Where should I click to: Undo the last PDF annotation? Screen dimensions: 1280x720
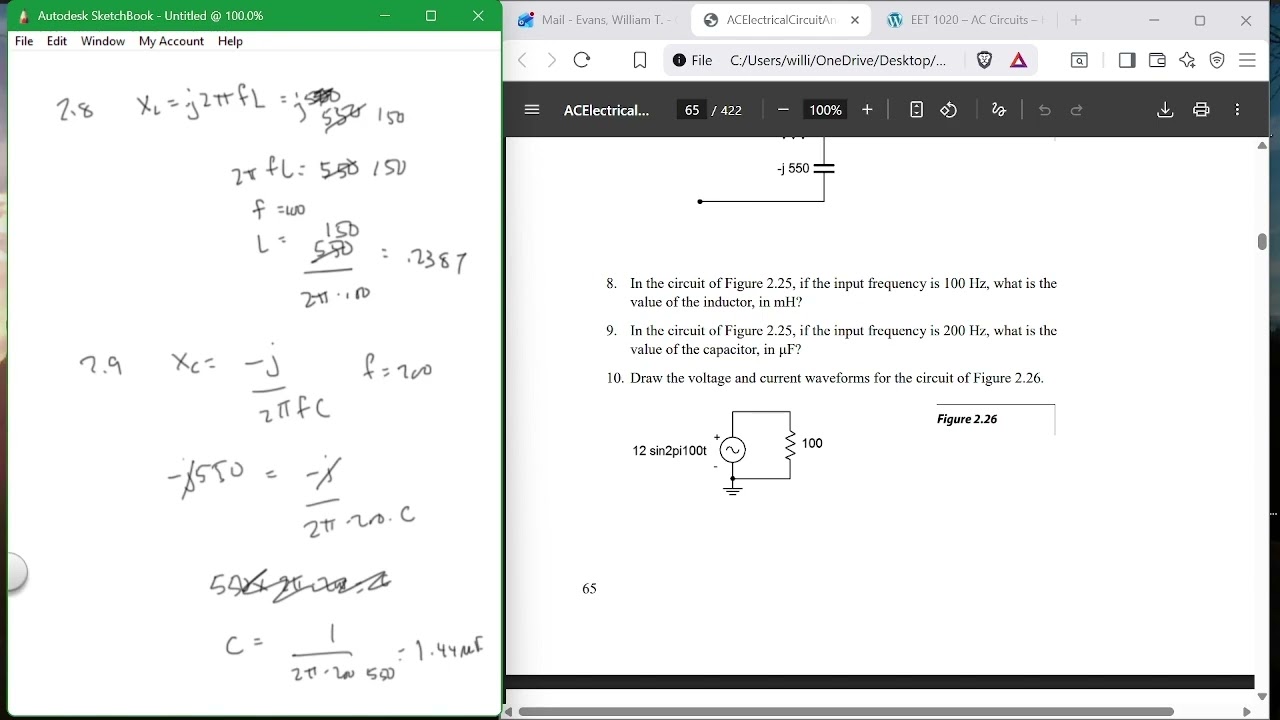pos(1045,110)
